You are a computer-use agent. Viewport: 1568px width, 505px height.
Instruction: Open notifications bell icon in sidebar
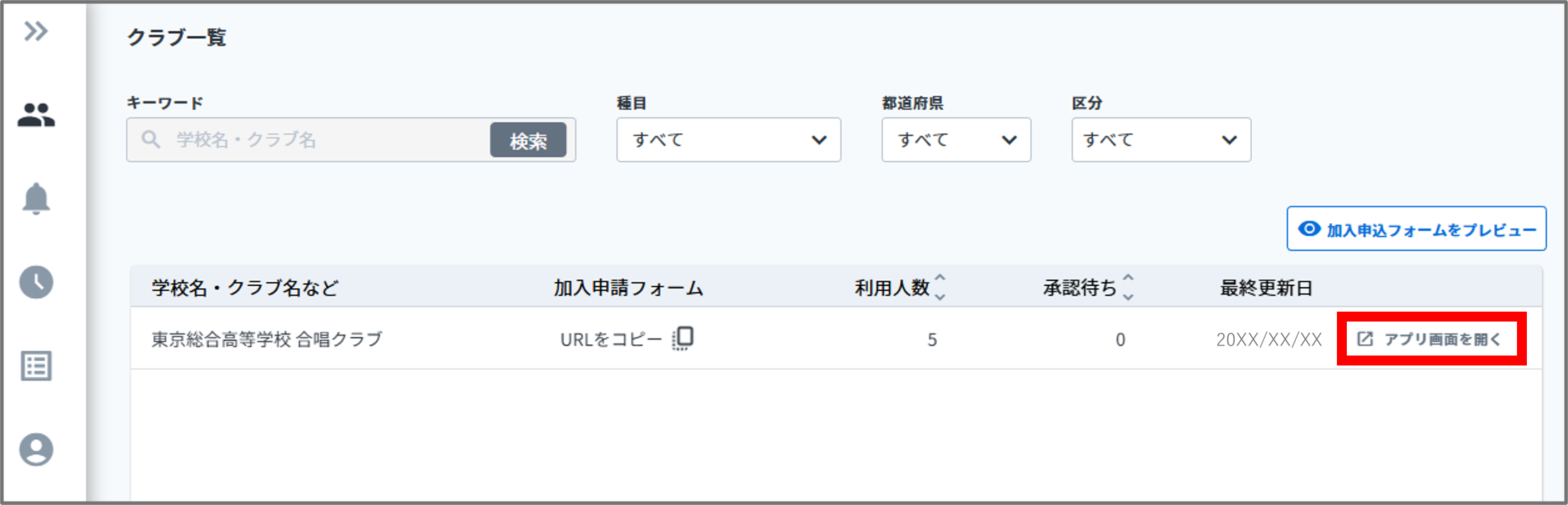[x=36, y=199]
